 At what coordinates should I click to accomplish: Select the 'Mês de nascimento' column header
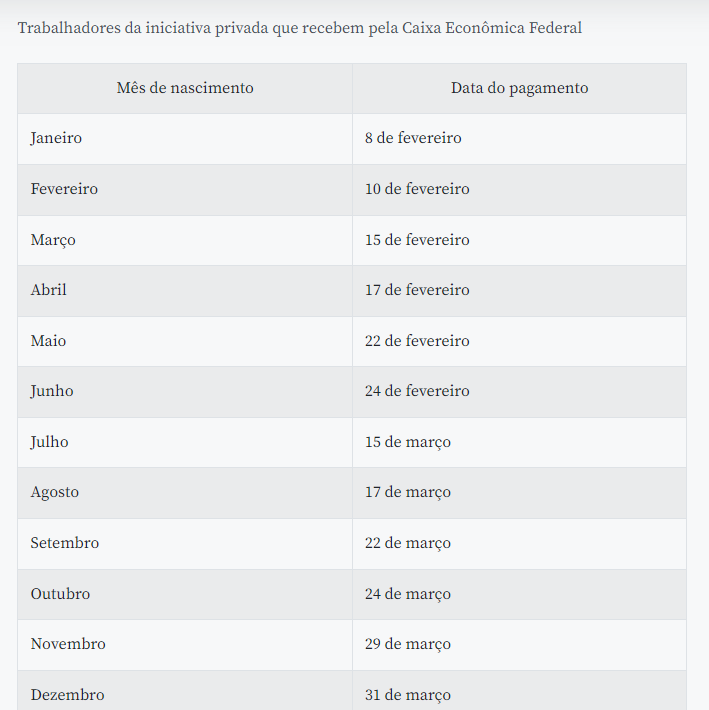tap(185, 88)
